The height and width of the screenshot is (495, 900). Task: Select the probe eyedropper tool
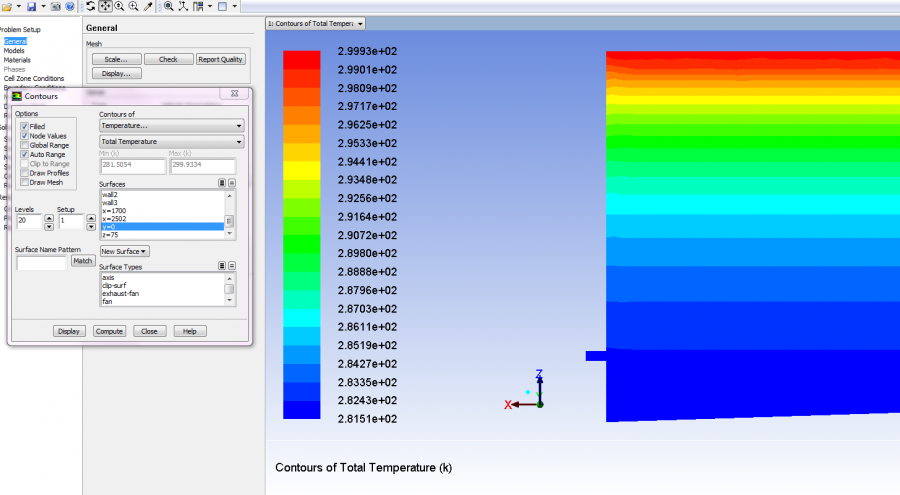click(x=150, y=7)
